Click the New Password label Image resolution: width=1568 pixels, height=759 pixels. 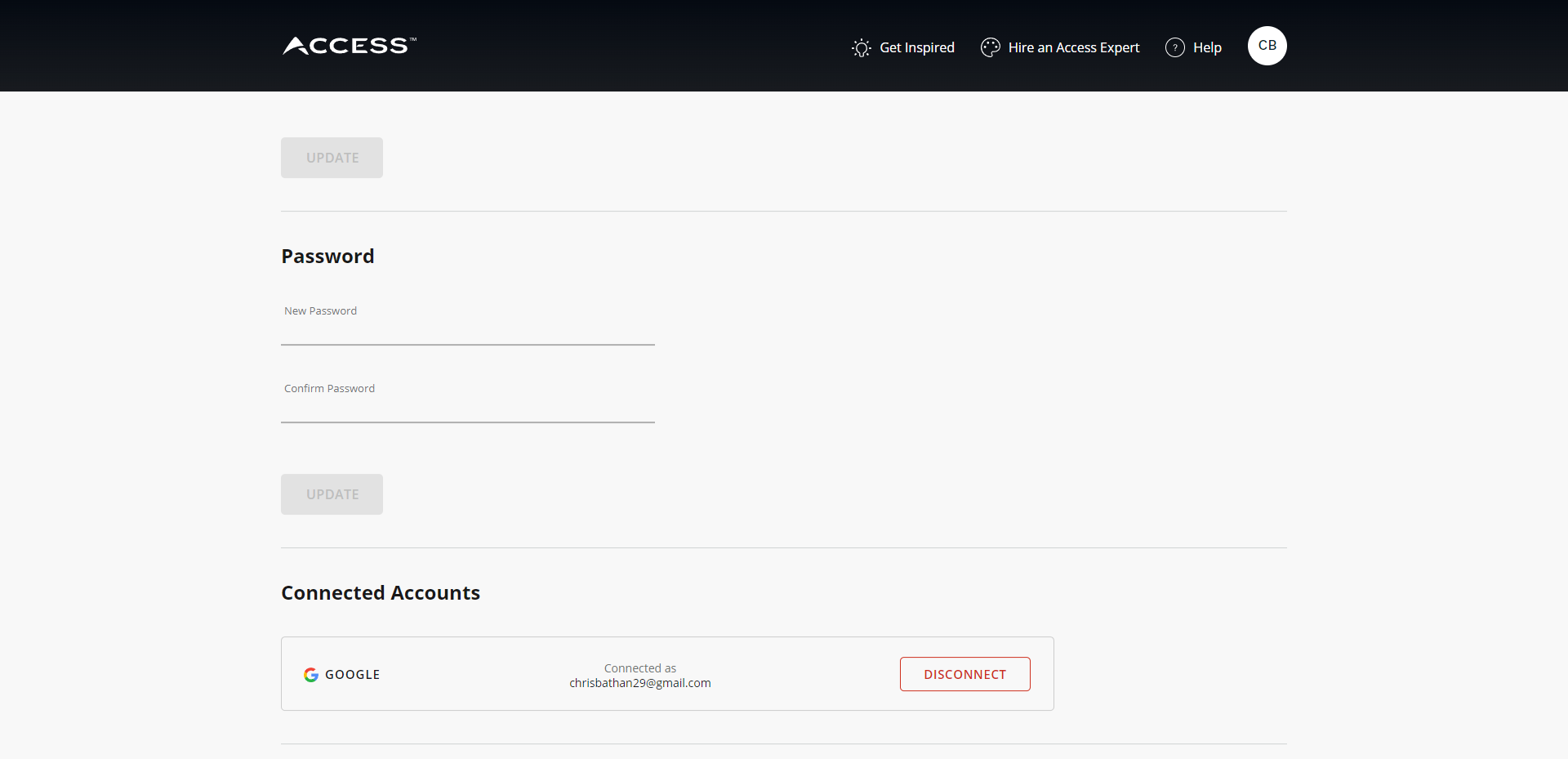(320, 311)
